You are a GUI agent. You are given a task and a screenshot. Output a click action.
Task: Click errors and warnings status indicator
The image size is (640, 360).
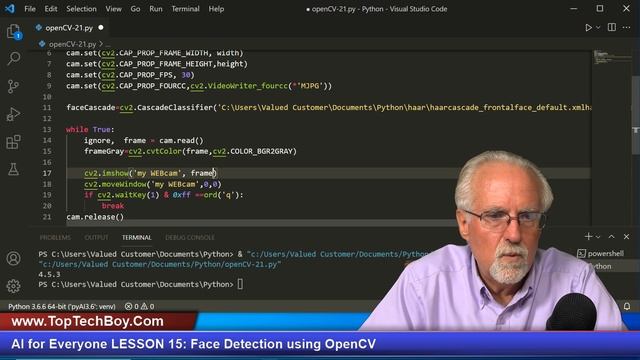click(x=139, y=306)
